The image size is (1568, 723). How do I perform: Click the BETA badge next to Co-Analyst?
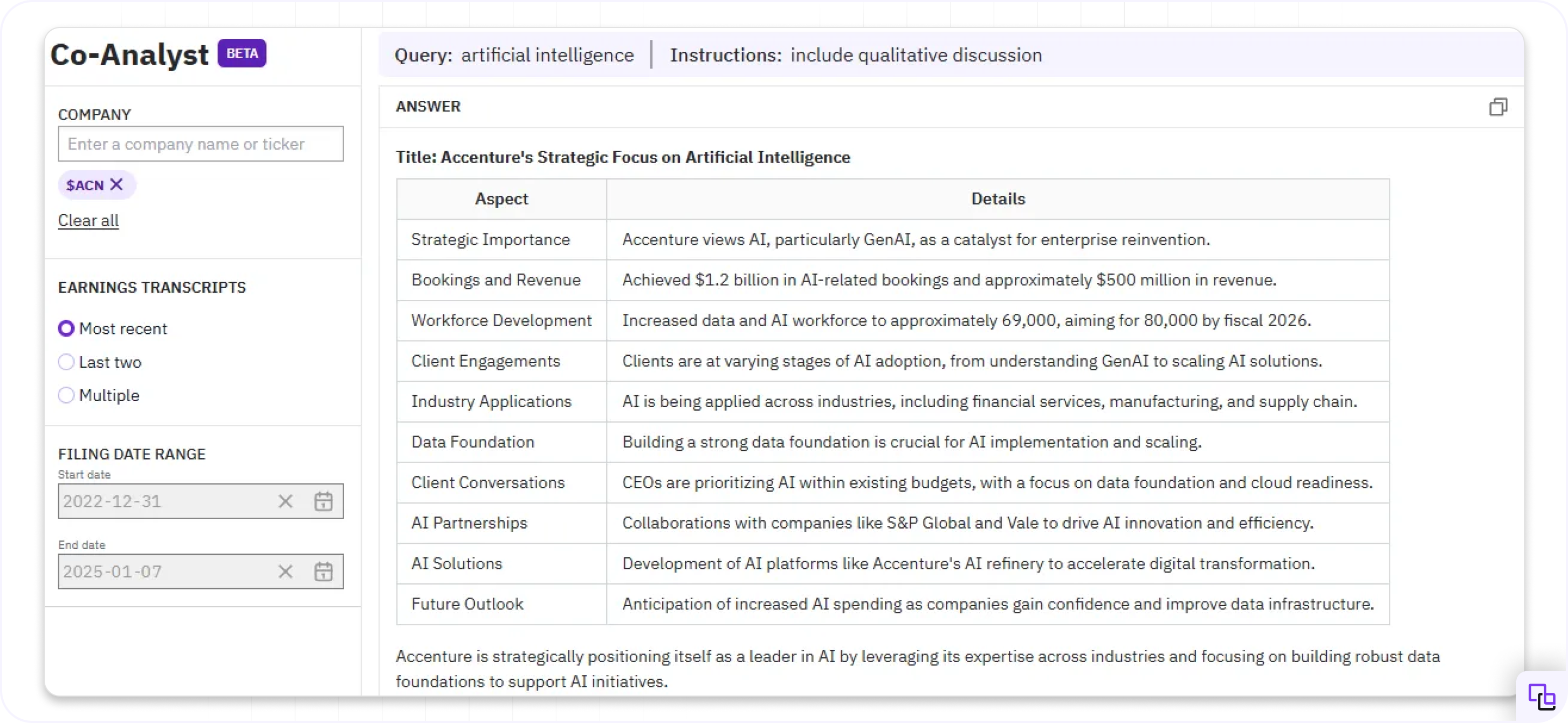(x=242, y=53)
